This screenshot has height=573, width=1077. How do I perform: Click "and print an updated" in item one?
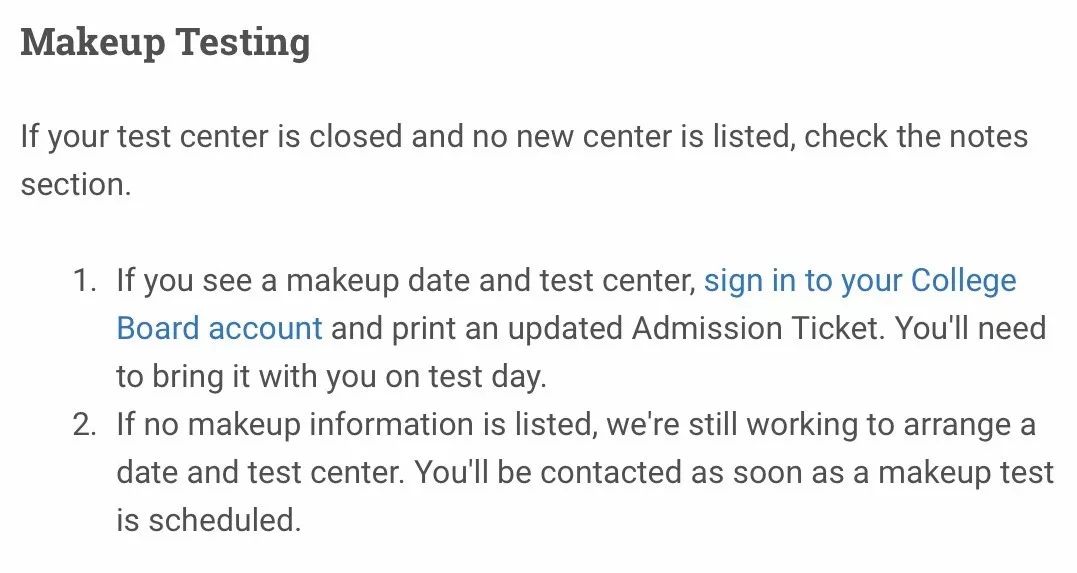pyautogui.click(x=477, y=330)
